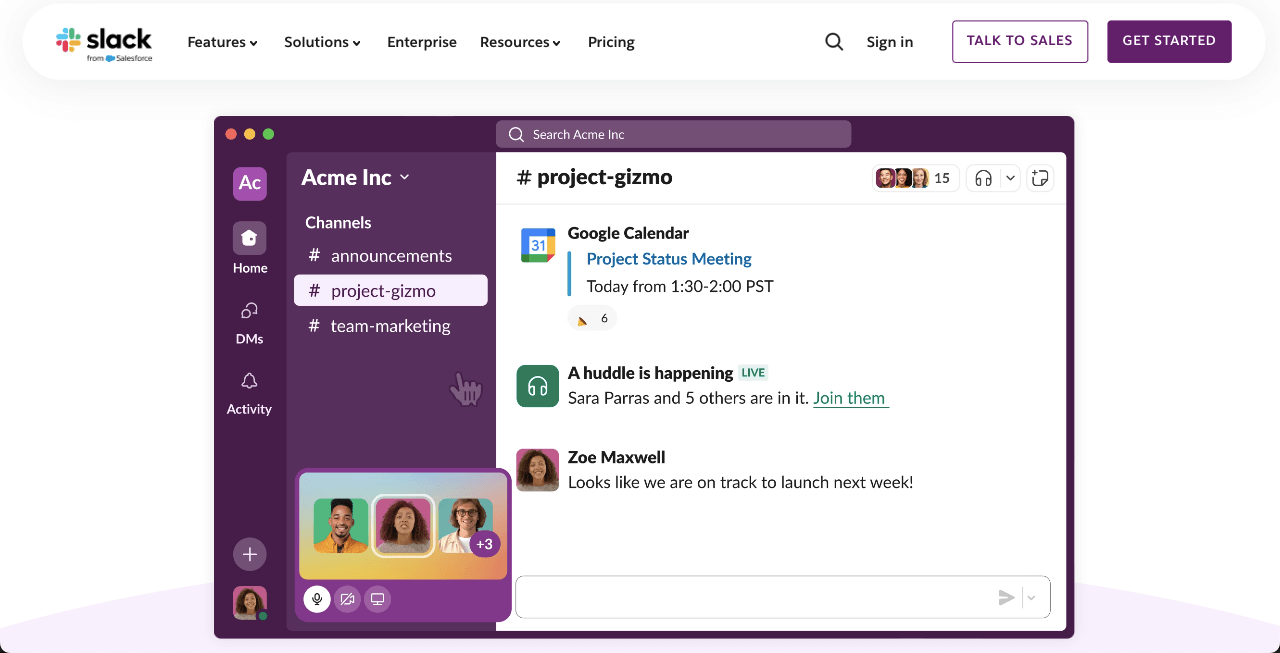Click the green huddle headphones message icon

point(538,386)
